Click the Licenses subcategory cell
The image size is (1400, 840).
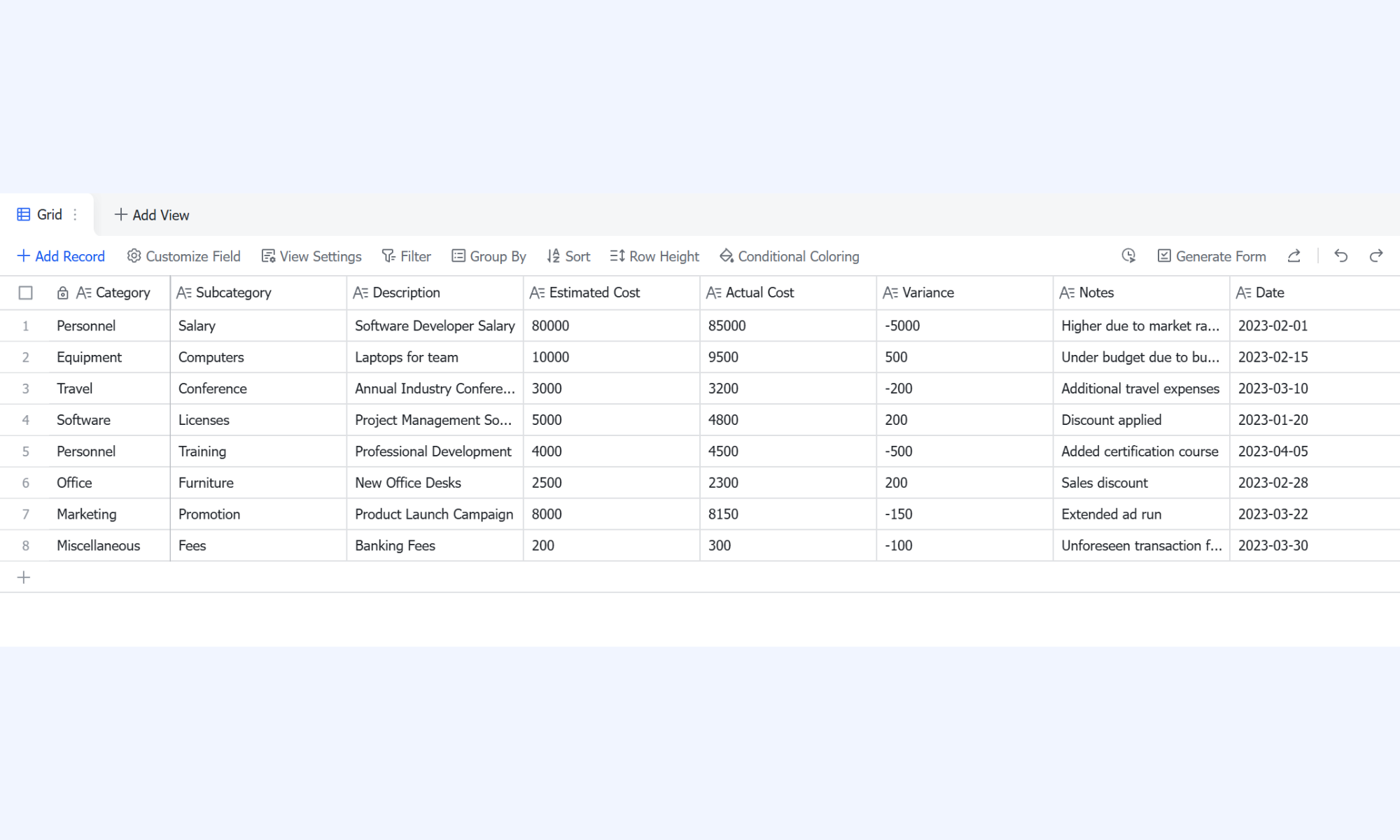point(258,420)
